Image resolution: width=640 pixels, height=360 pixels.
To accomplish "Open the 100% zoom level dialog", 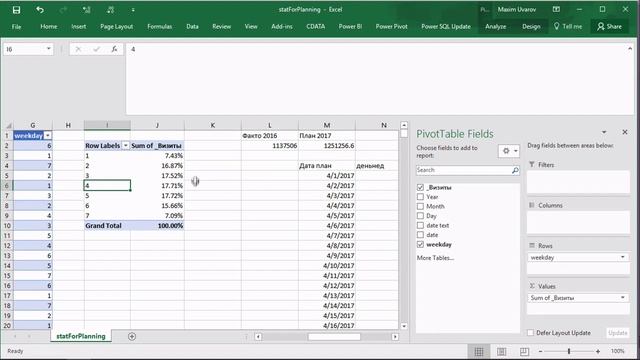I will click(x=618, y=351).
